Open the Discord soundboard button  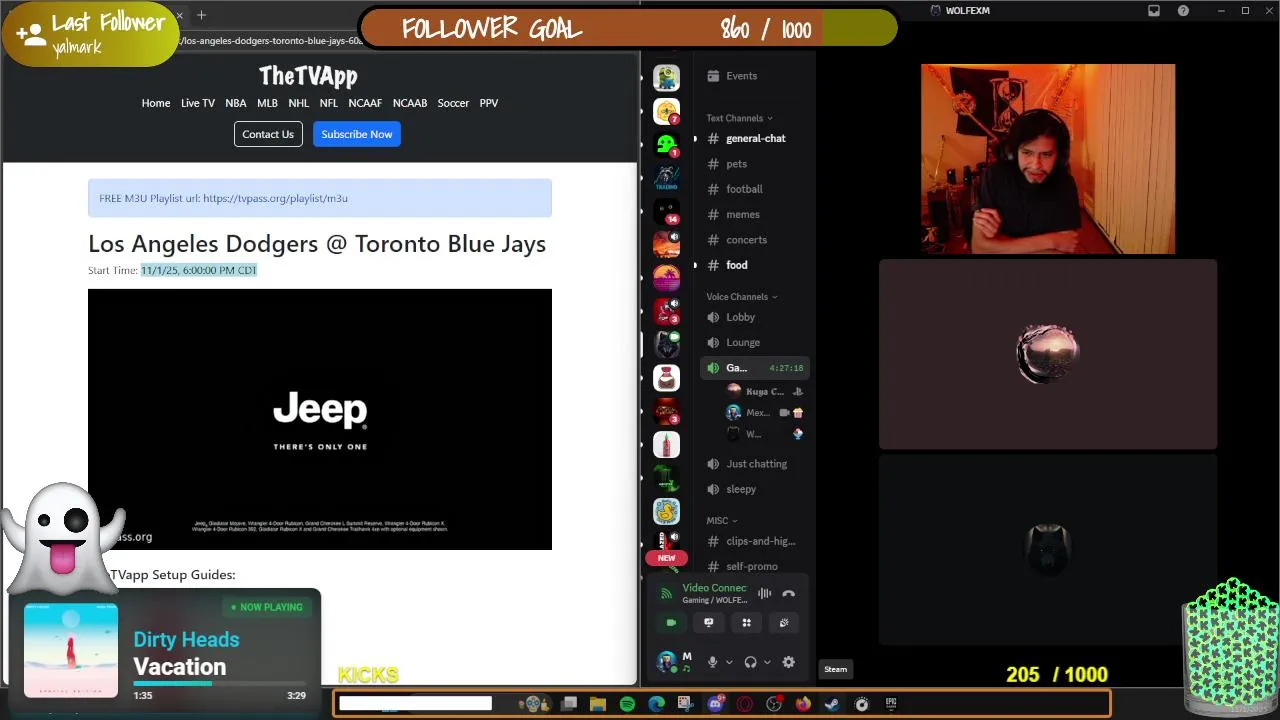[x=784, y=622]
